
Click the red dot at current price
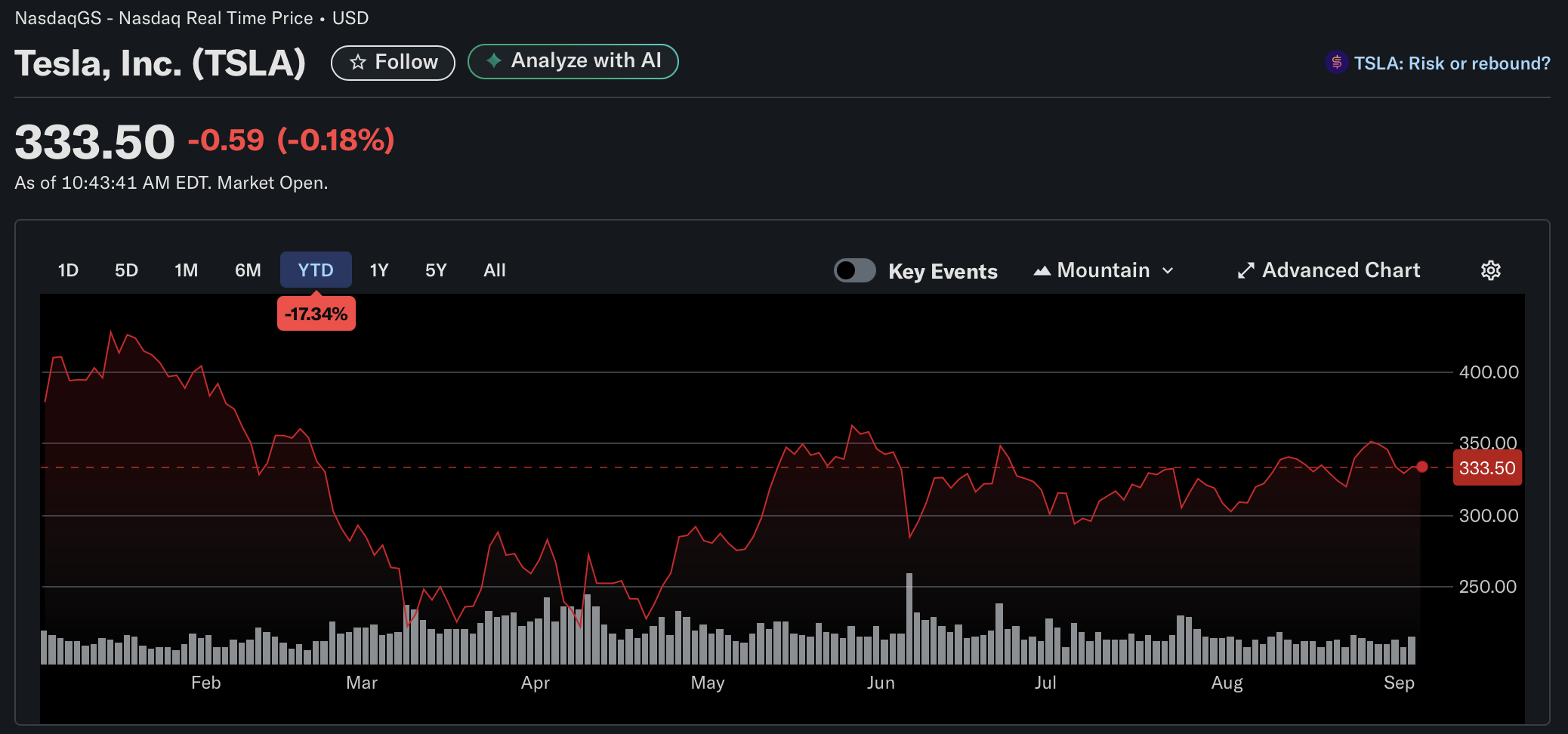click(x=1422, y=467)
